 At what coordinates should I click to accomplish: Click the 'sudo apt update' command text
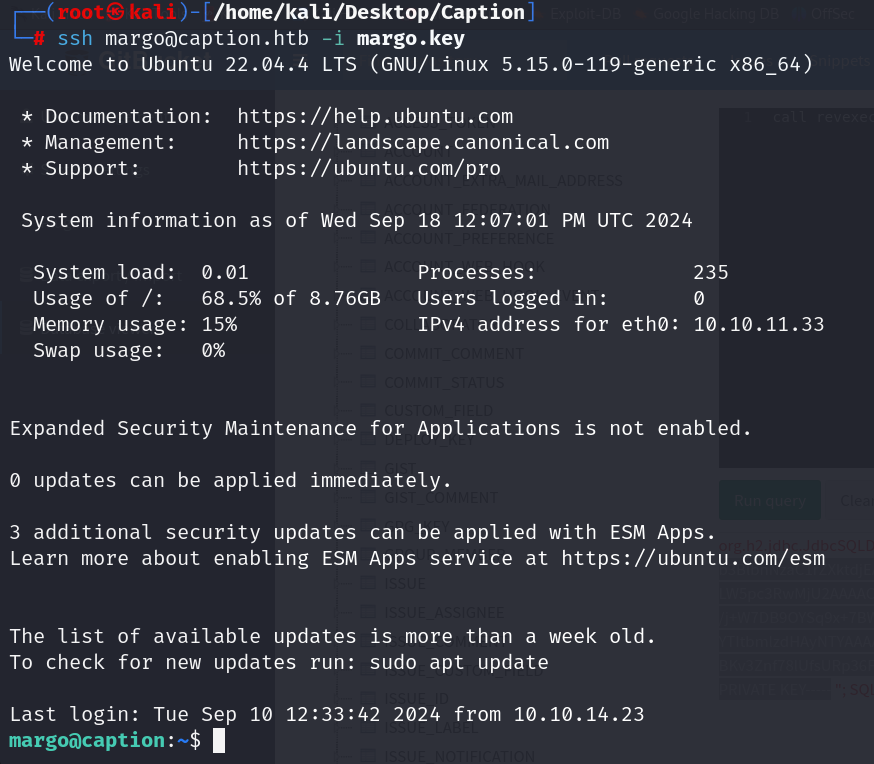coord(459,663)
